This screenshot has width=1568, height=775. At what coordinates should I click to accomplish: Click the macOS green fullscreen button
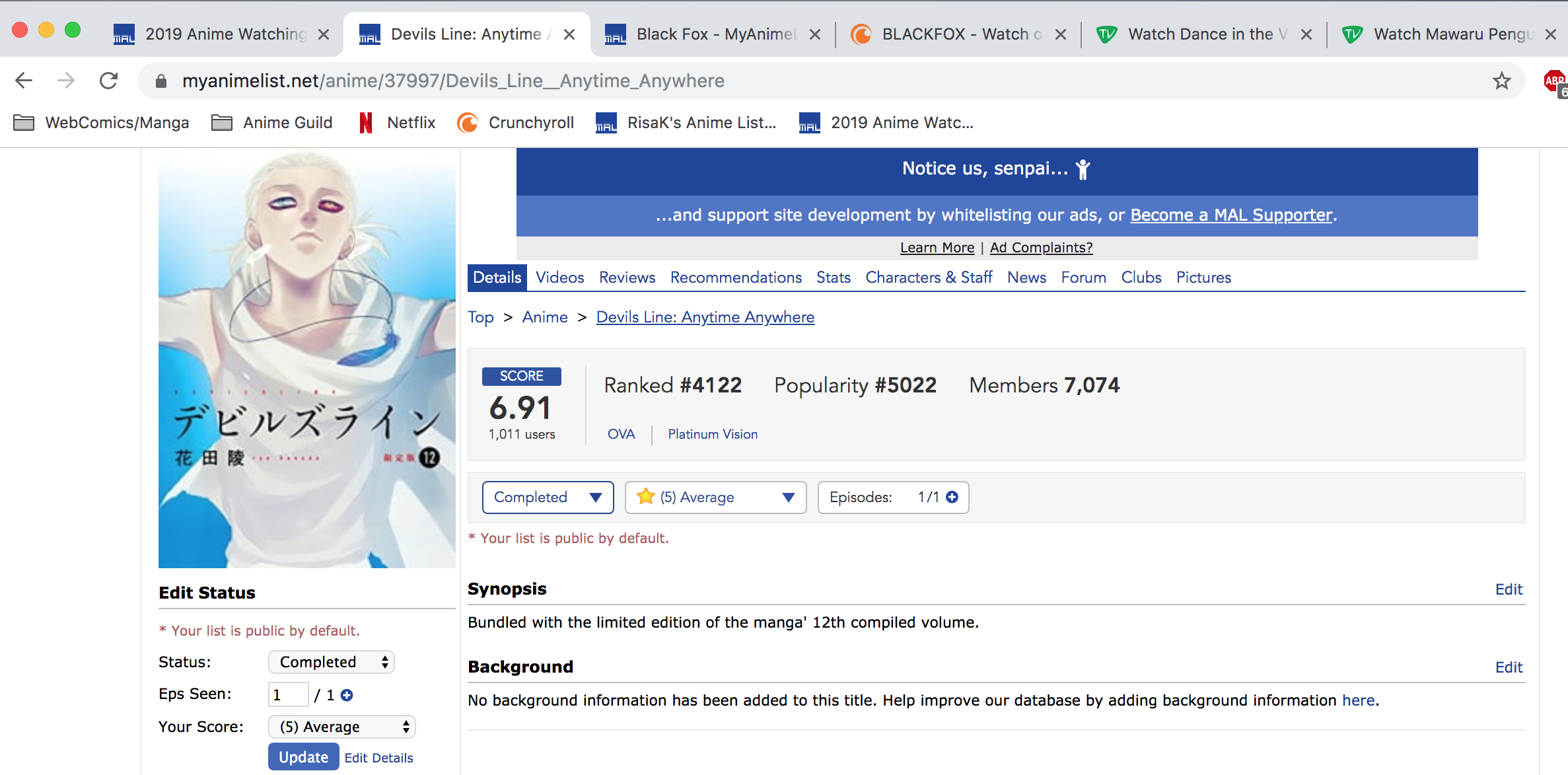point(73,30)
